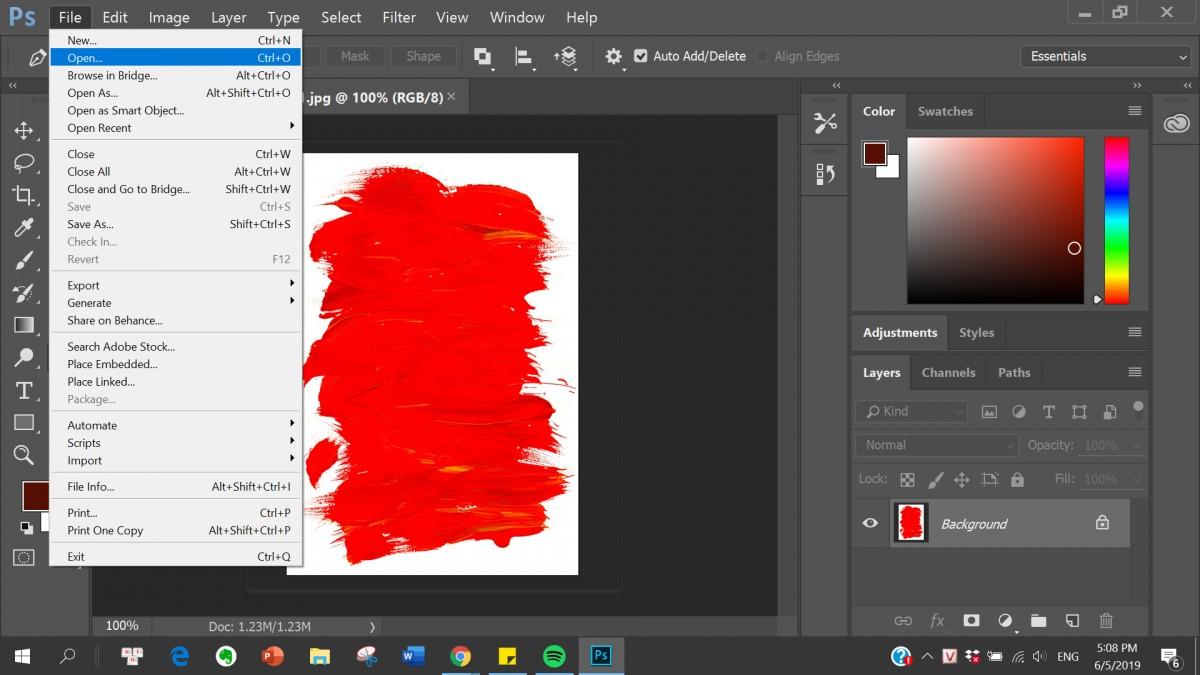Open the Essentials workspace dropdown
The image size is (1200, 675).
[1105, 56]
